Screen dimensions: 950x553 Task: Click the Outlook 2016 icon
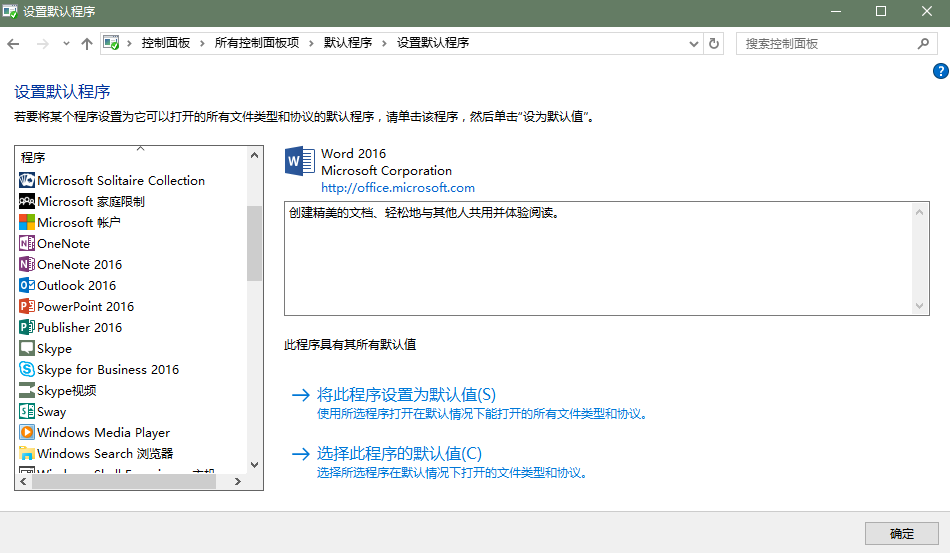27,285
